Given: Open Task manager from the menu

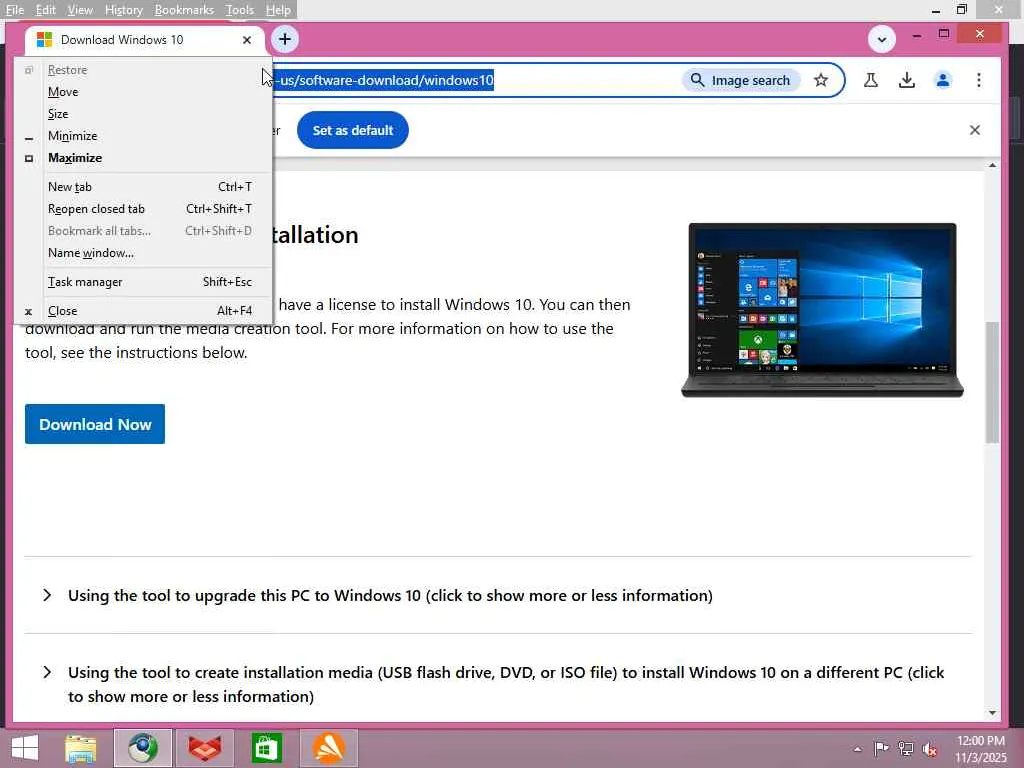Looking at the screenshot, I should point(144,281).
